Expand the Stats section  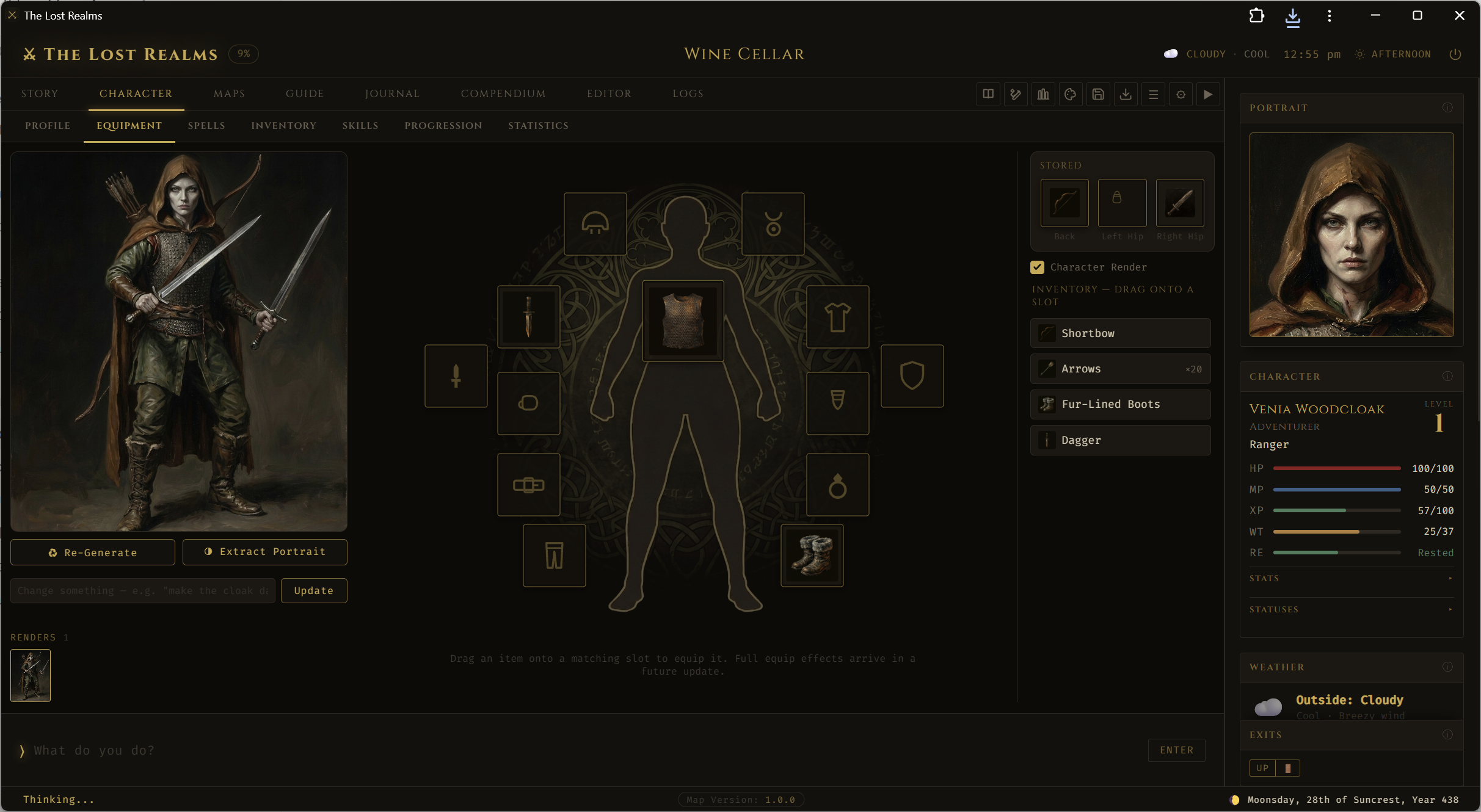[1351, 578]
